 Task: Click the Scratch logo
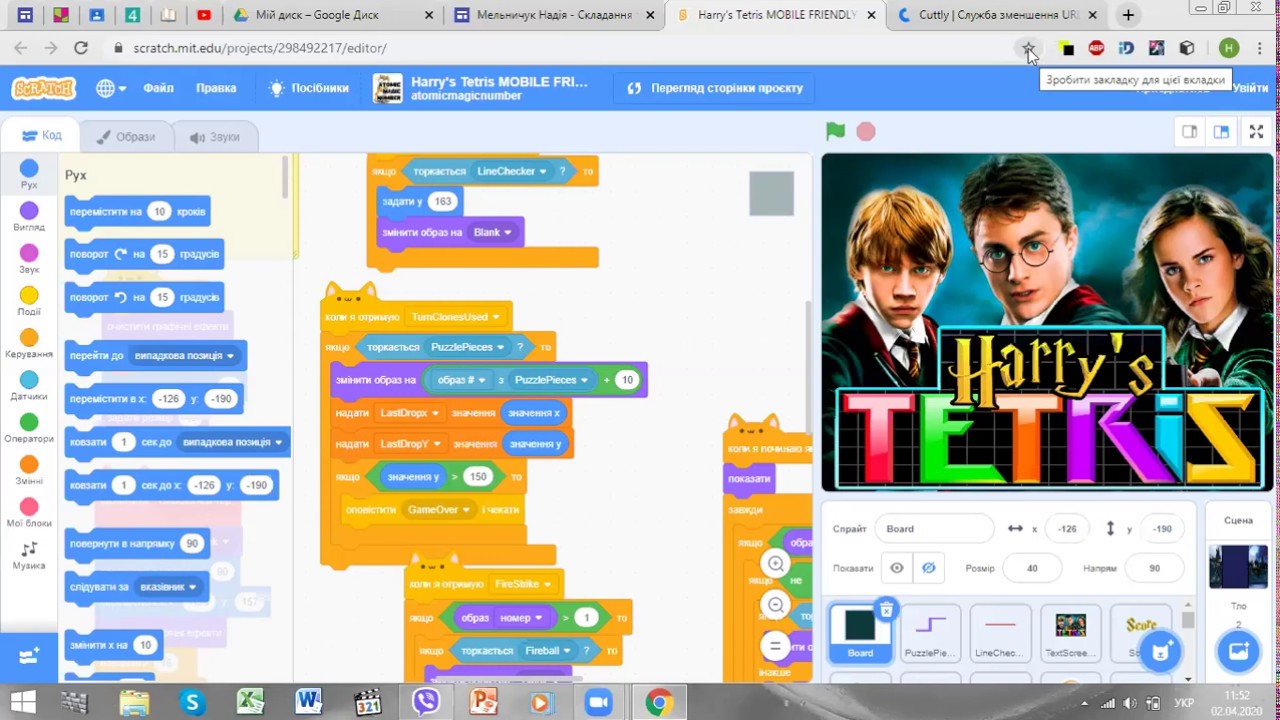(x=43, y=88)
